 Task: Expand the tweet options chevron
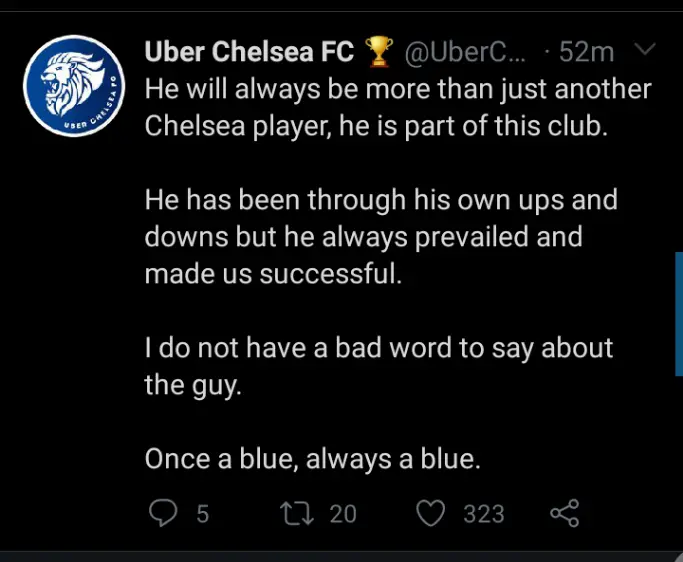tap(644, 48)
